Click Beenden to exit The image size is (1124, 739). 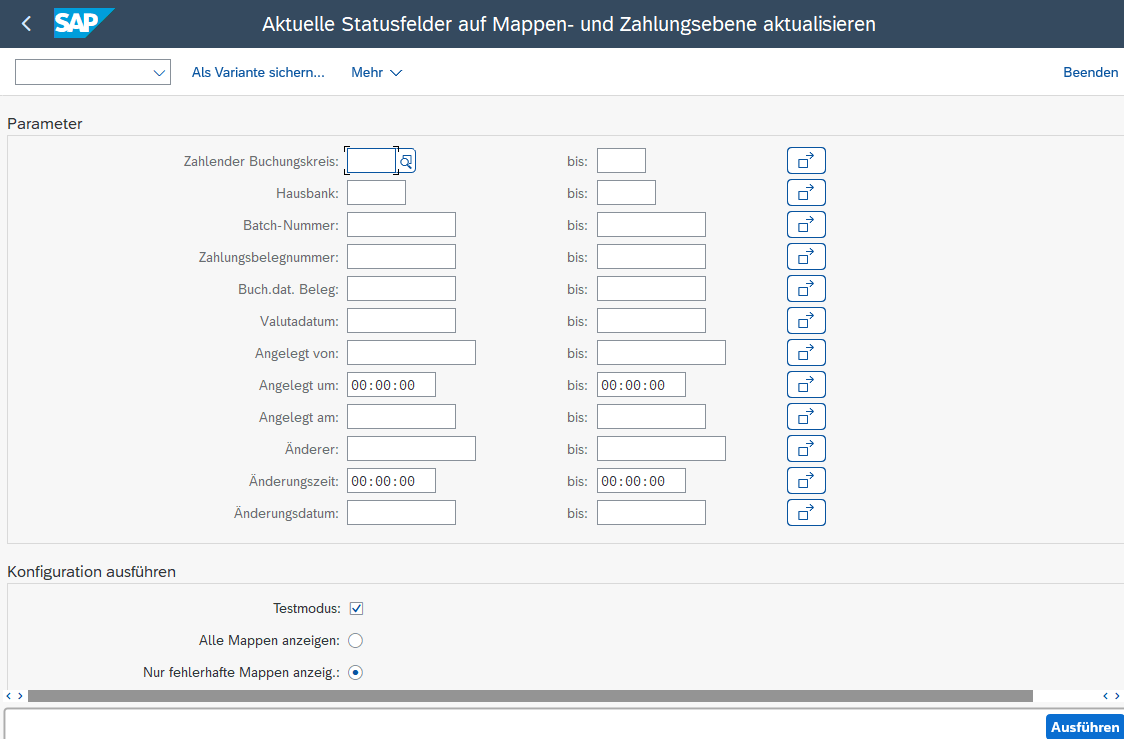pyautogui.click(x=1090, y=73)
